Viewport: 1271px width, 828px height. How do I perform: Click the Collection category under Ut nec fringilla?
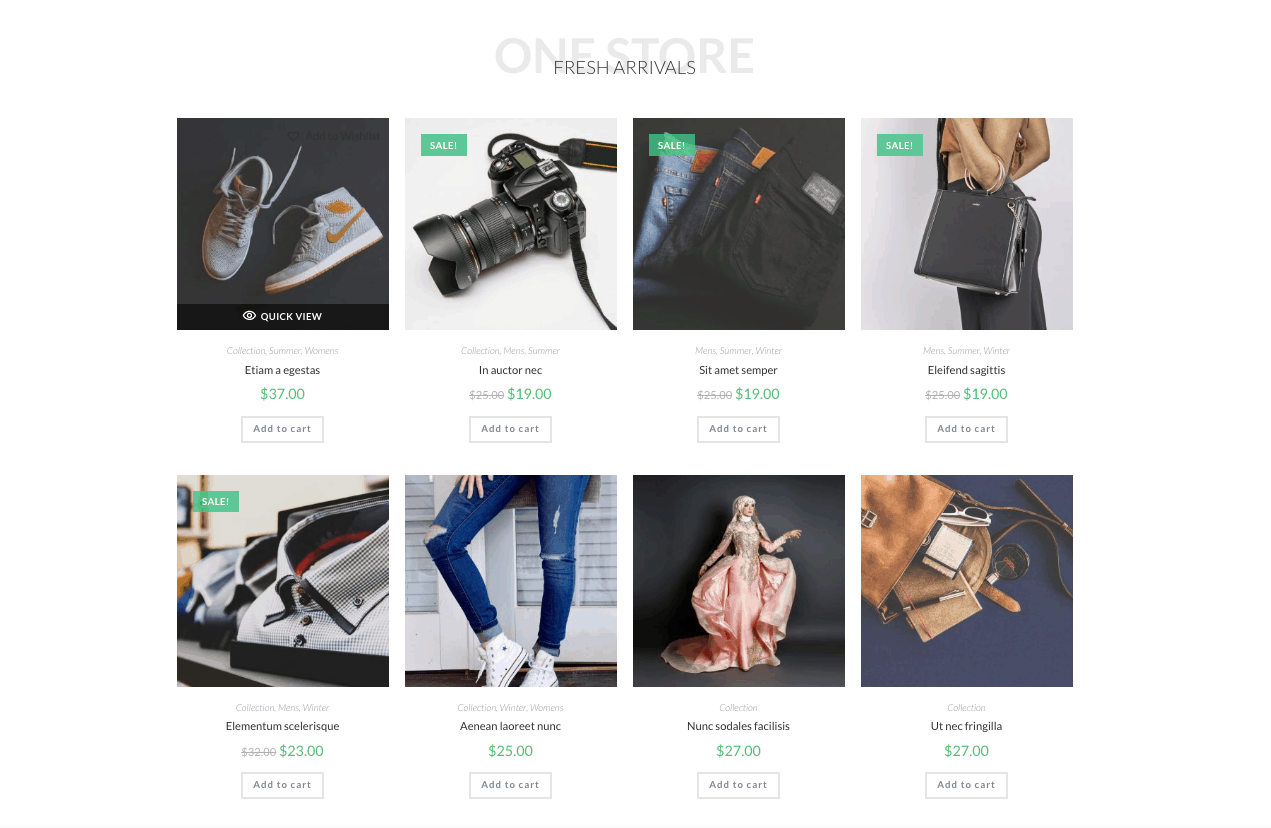click(966, 708)
